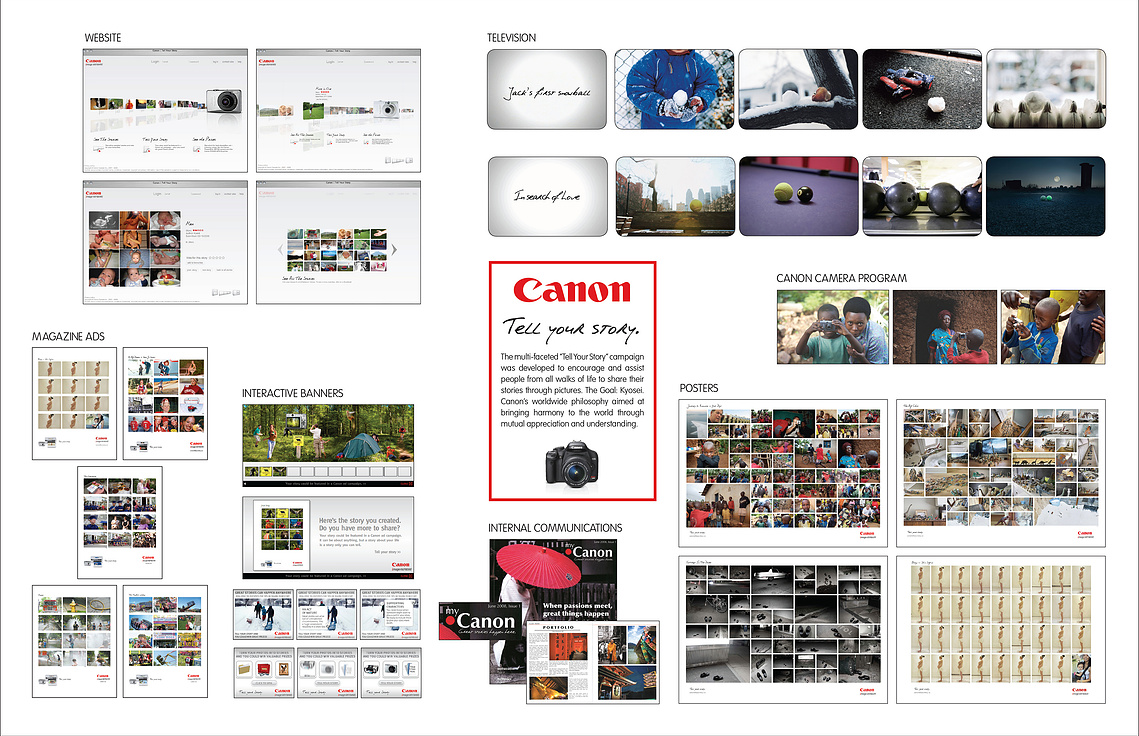Viewport: 1139px width, 736px height.
Task: Select the camera program photo of boy in blue jacket
Action: [1053, 327]
